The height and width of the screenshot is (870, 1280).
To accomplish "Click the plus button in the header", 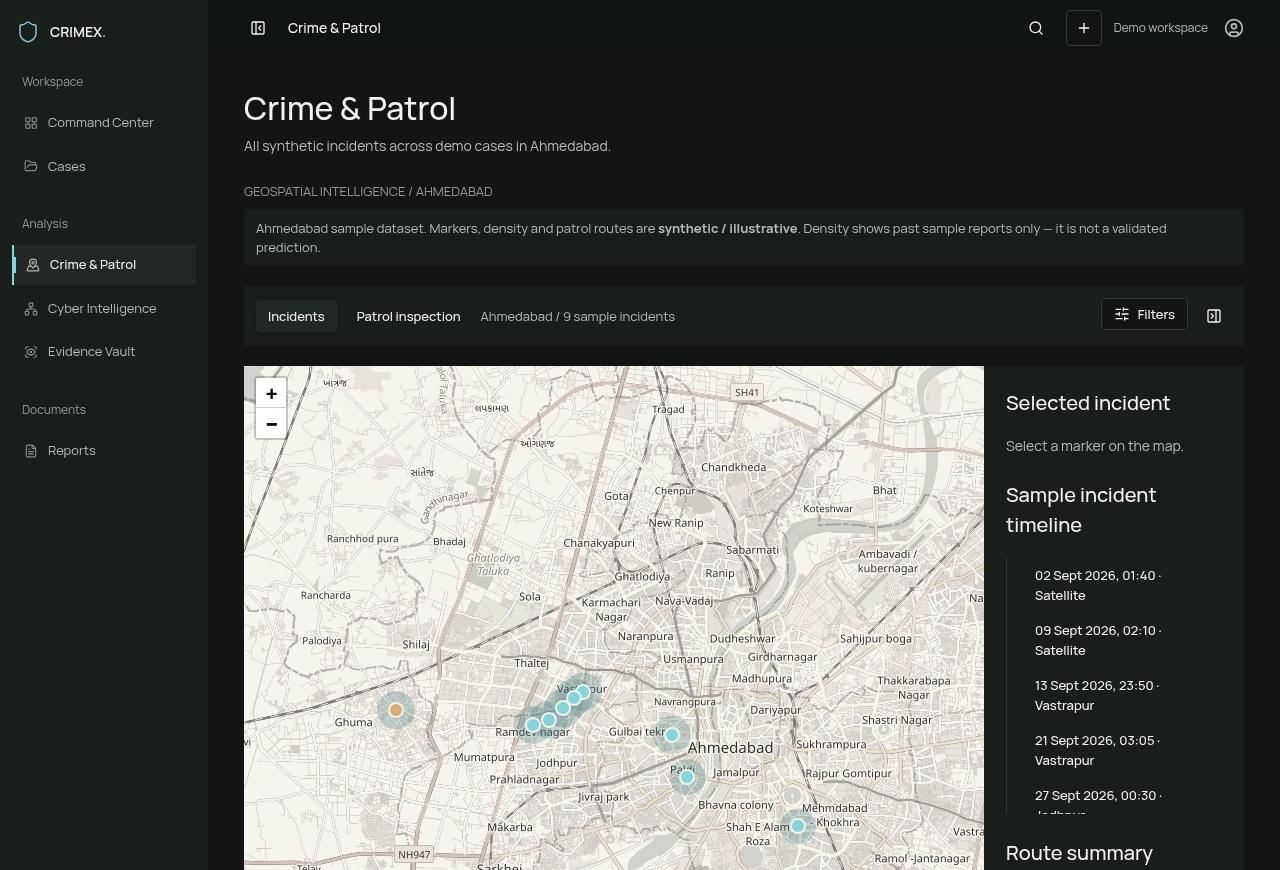I will point(1084,28).
